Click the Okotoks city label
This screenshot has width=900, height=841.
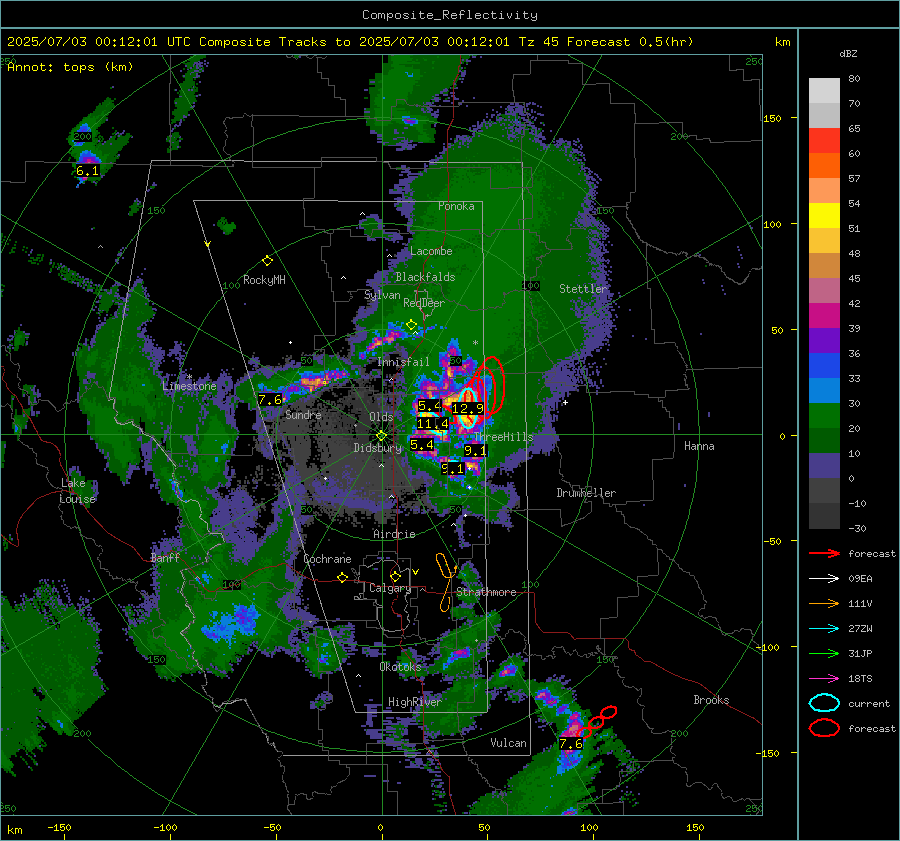click(x=400, y=667)
